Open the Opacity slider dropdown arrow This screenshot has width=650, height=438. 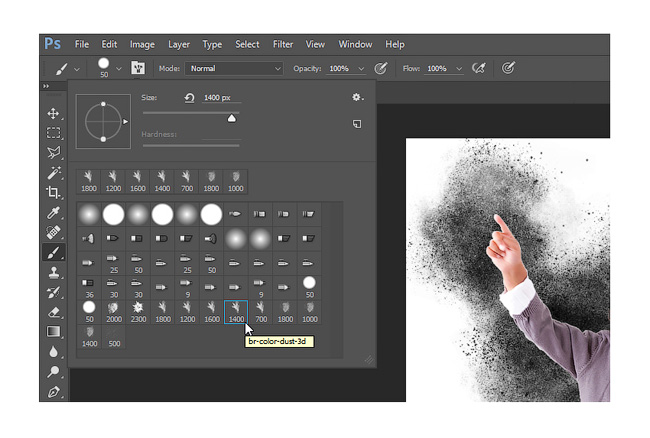(361, 69)
